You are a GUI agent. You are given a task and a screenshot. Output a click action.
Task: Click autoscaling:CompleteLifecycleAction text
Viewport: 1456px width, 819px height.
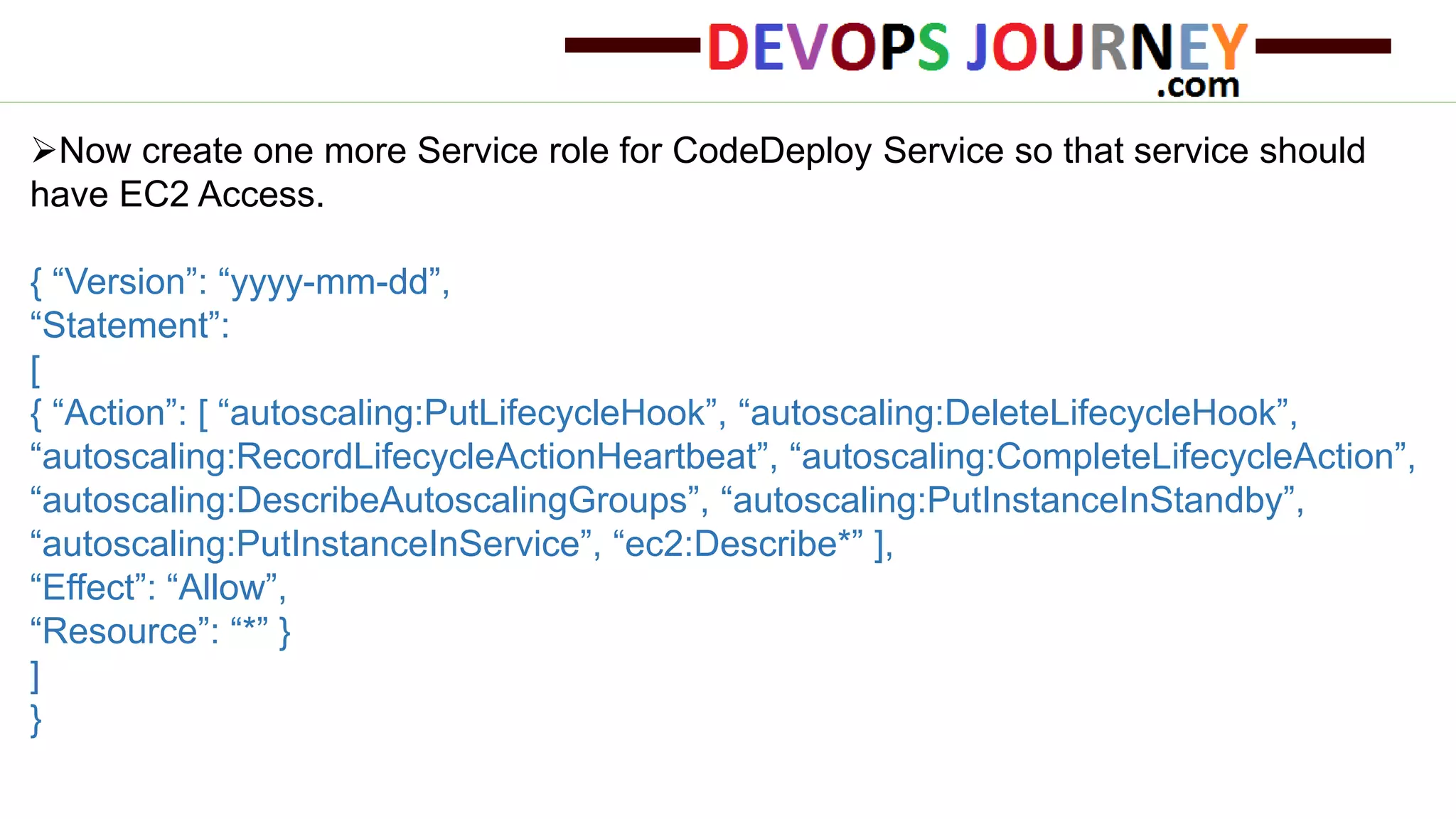pyautogui.click(x=1098, y=457)
